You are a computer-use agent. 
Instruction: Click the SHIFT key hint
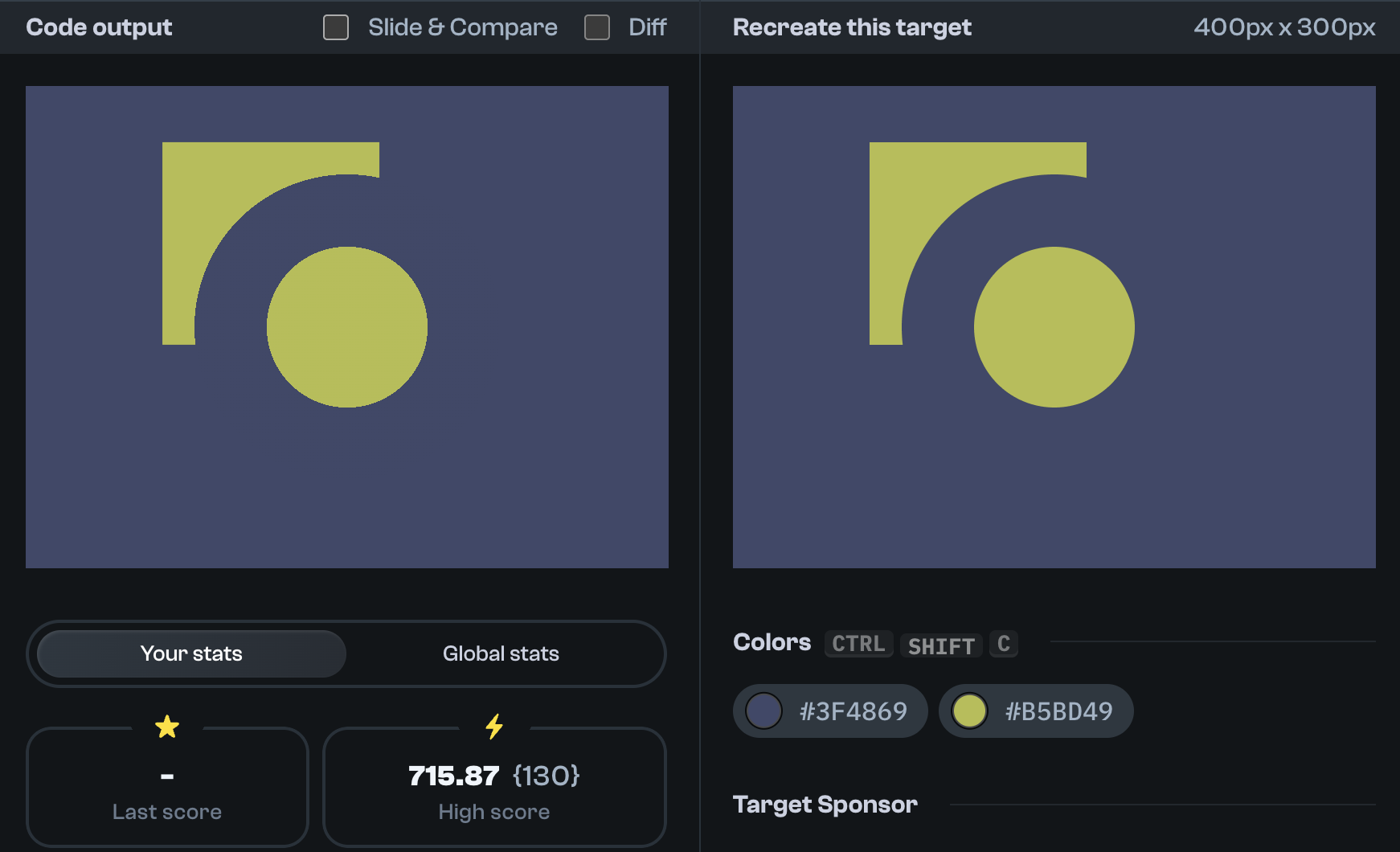[941, 645]
